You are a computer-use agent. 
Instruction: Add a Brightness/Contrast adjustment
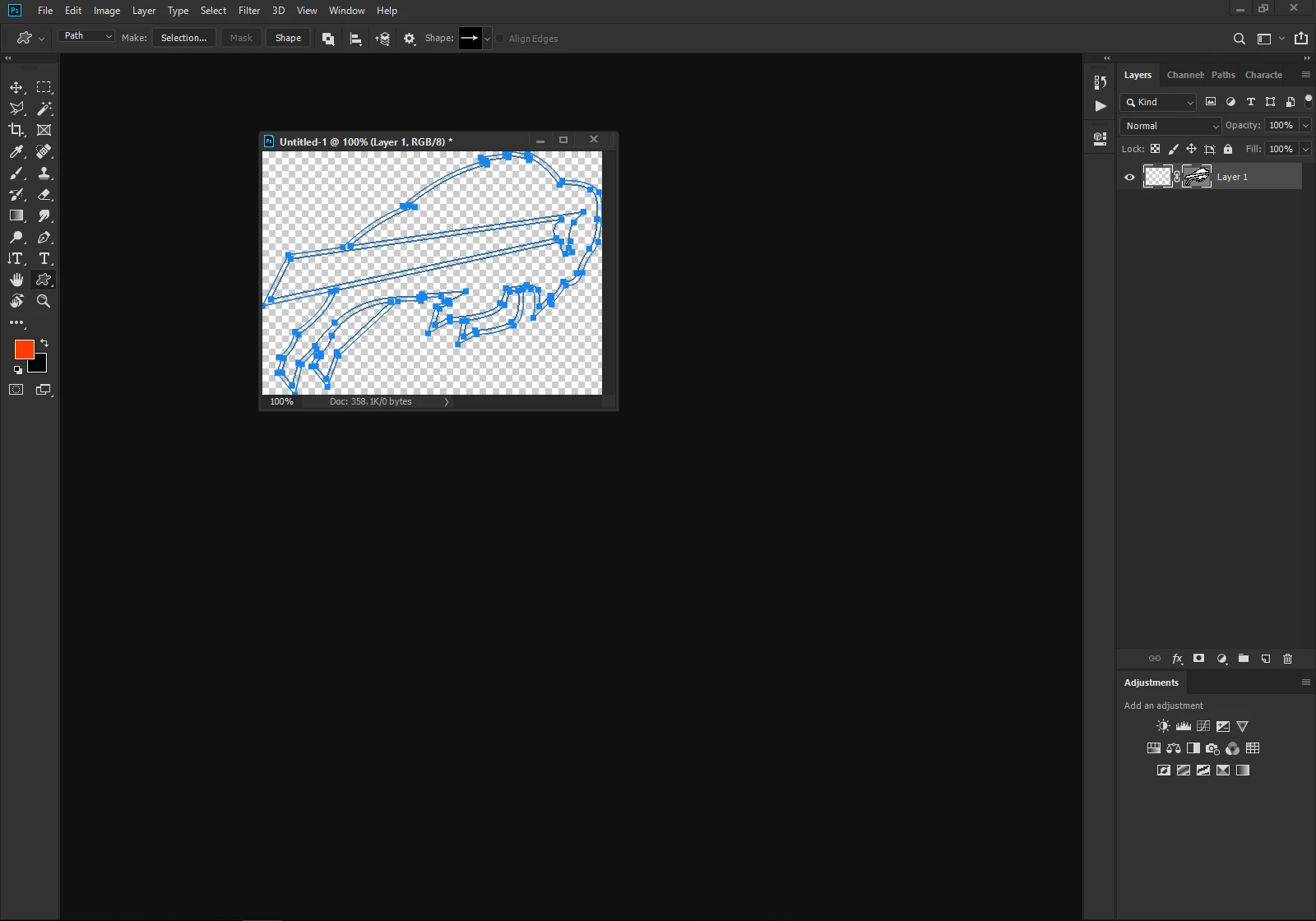[1163, 726]
